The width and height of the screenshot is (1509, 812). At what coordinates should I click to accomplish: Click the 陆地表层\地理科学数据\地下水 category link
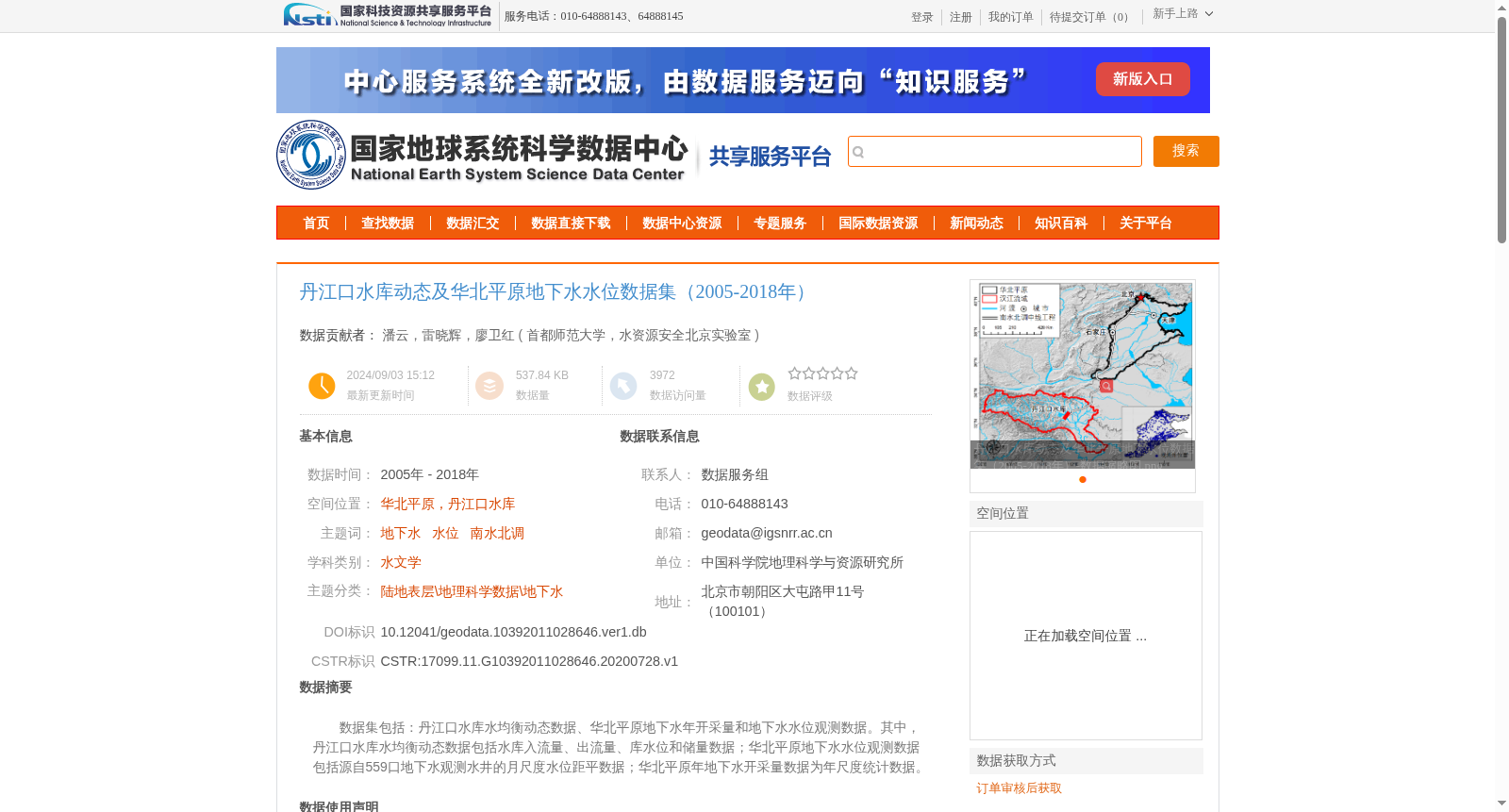(x=472, y=592)
